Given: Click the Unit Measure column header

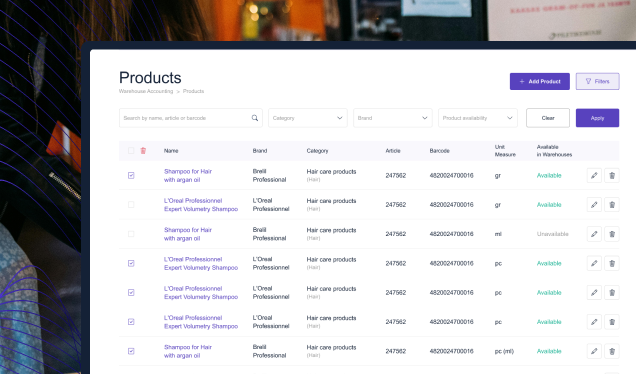Looking at the screenshot, I should tap(505, 150).
